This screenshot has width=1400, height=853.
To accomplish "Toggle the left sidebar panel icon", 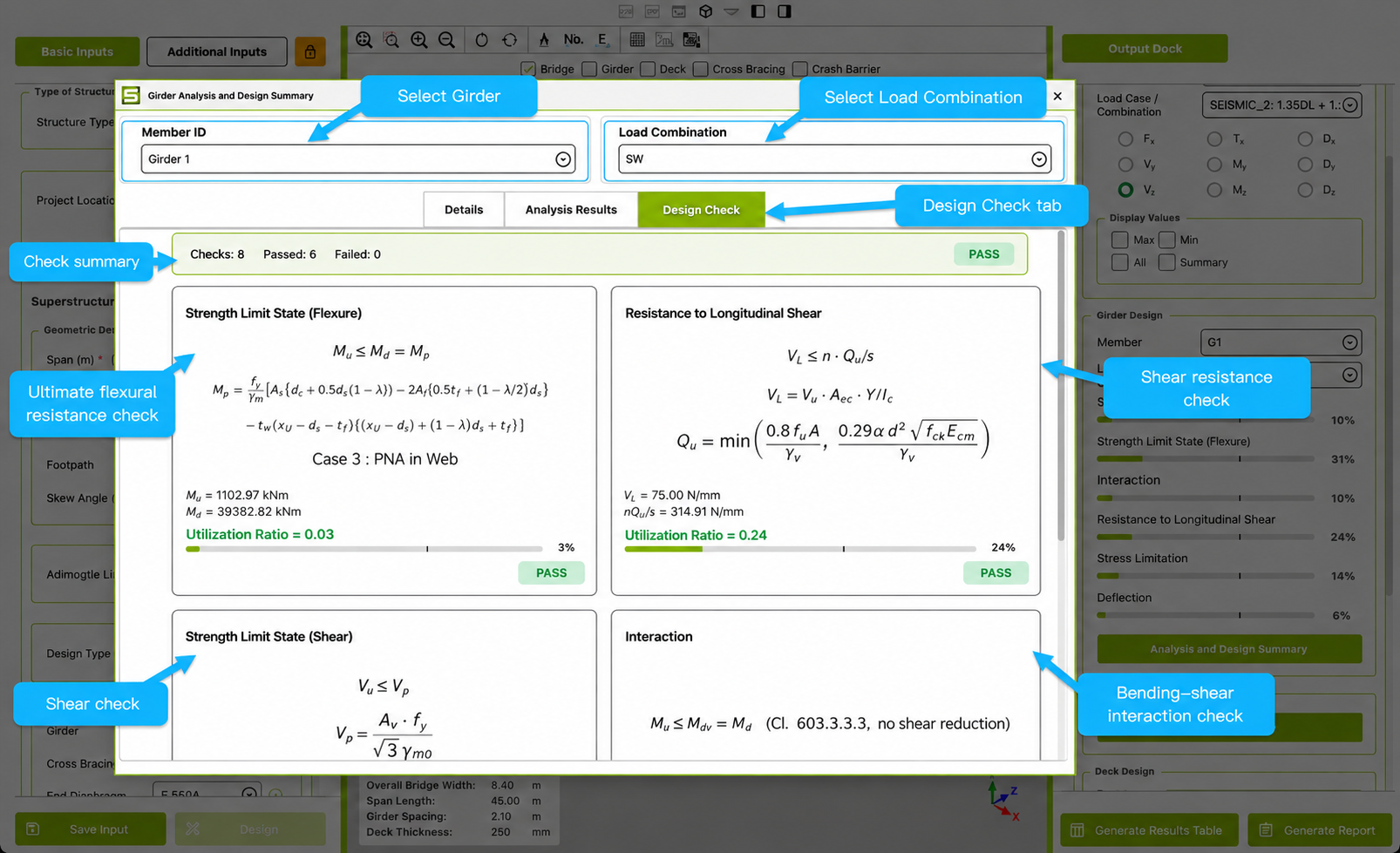I will point(758,11).
